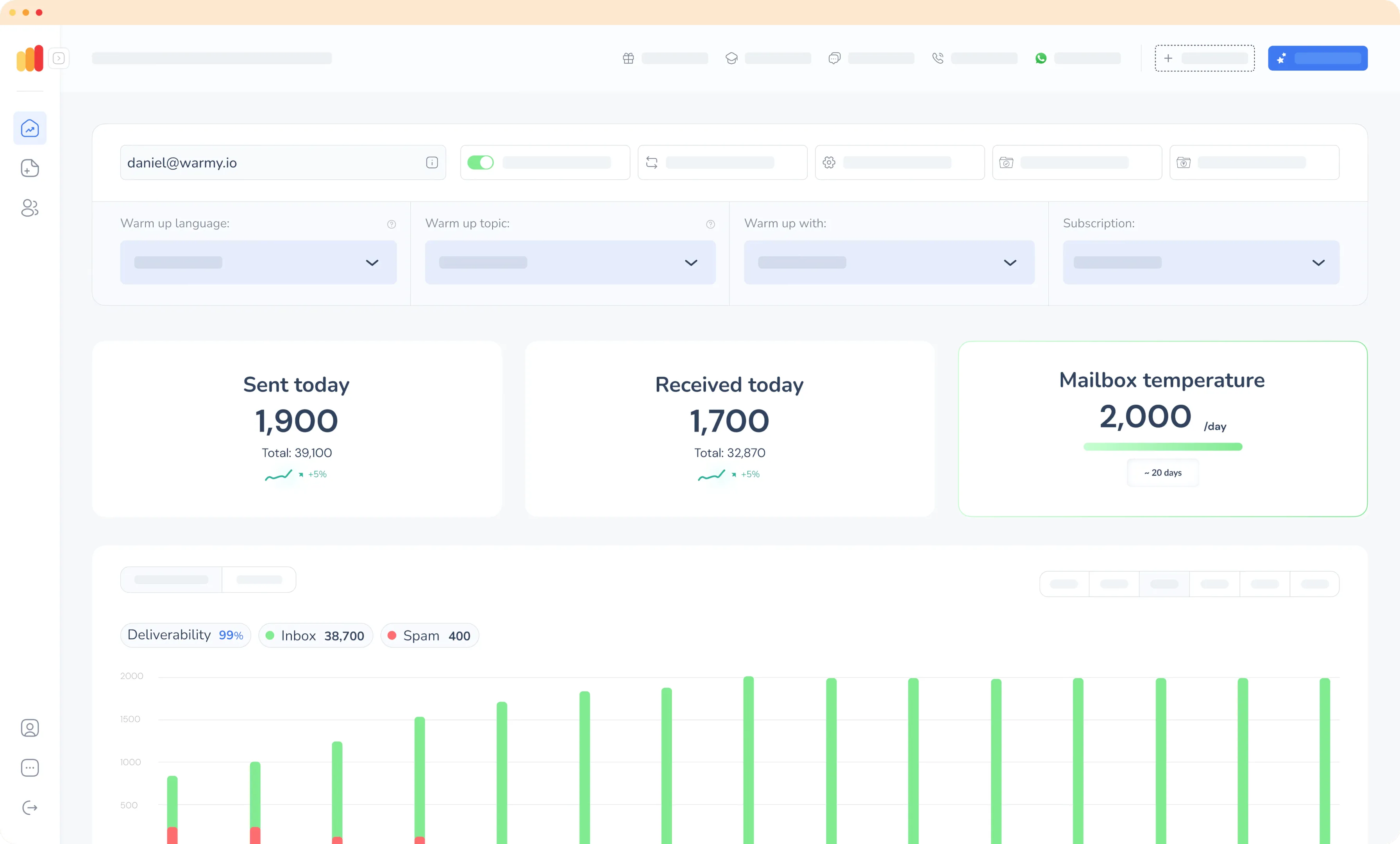Click the phone call icon in header

pyautogui.click(x=937, y=58)
